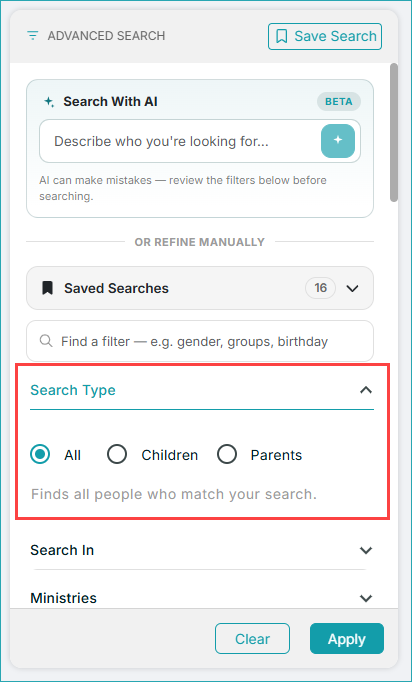Click the 16 count badge on Saved Searches
Screen dimensions: 412x682
[x=321, y=288]
